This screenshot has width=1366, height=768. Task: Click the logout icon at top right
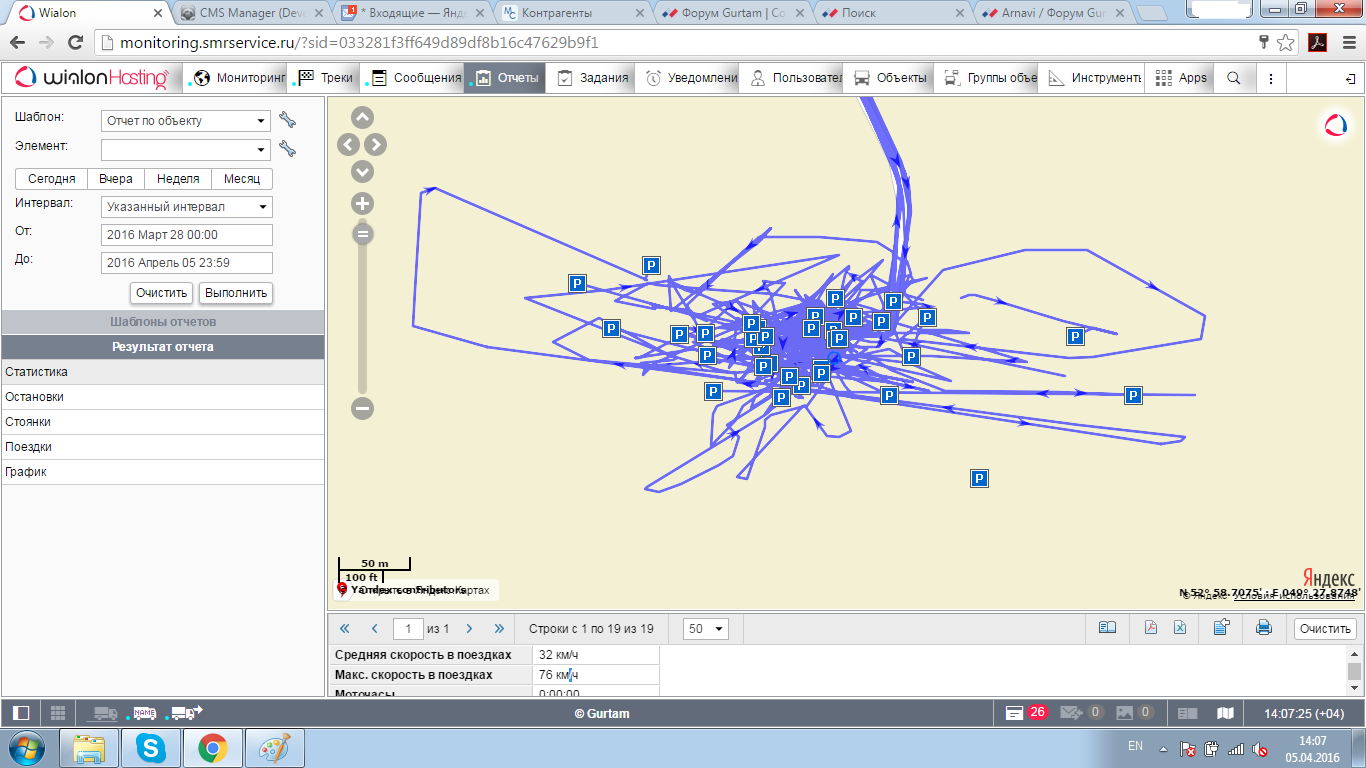pyautogui.click(x=1350, y=78)
